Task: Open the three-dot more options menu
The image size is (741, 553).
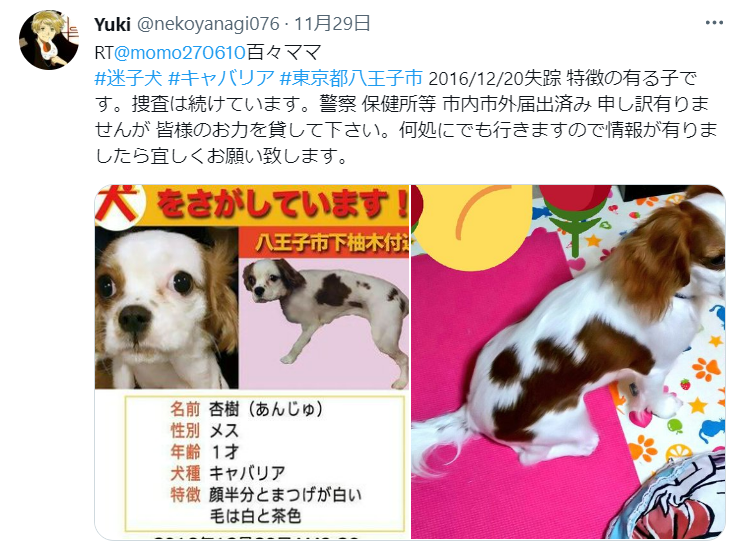Action: pos(714,23)
